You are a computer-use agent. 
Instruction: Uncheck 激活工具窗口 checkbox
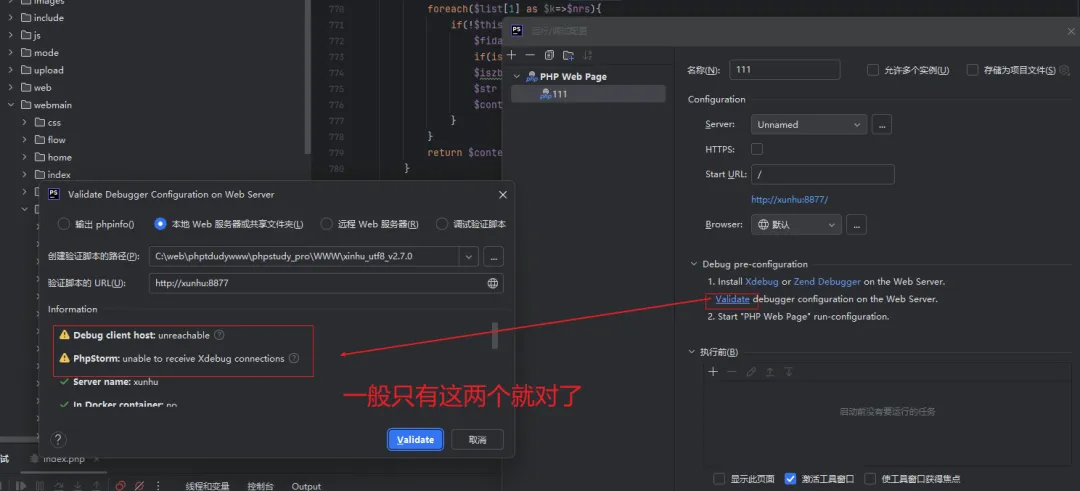pyautogui.click(x=791, y=479)
